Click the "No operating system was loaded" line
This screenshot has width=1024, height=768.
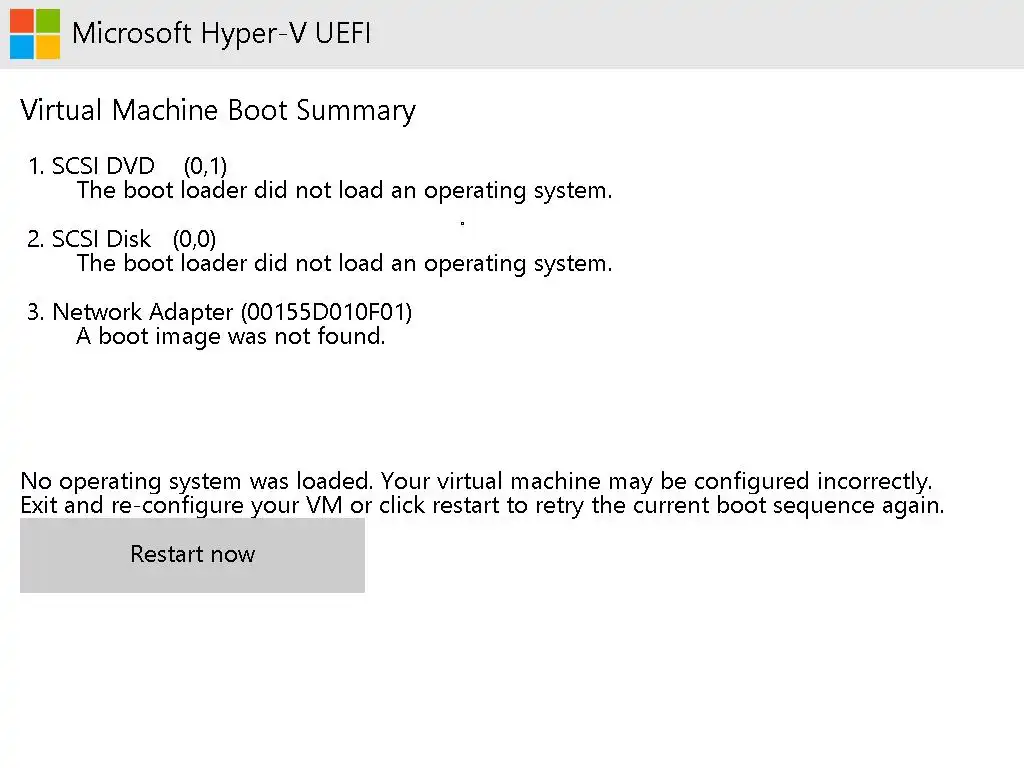point(476,481)
